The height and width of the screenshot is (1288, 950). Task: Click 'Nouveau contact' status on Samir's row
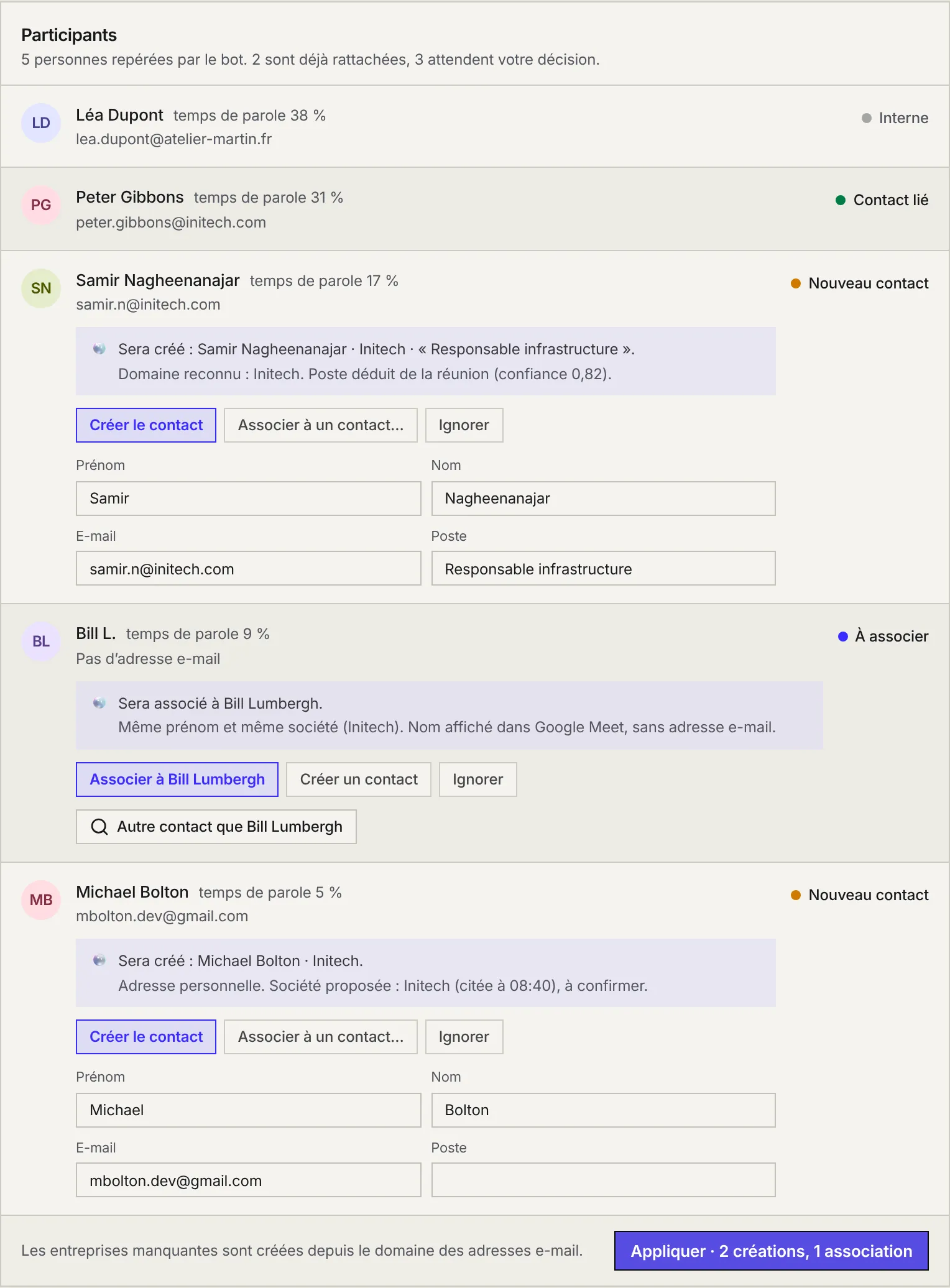[860, 283]
